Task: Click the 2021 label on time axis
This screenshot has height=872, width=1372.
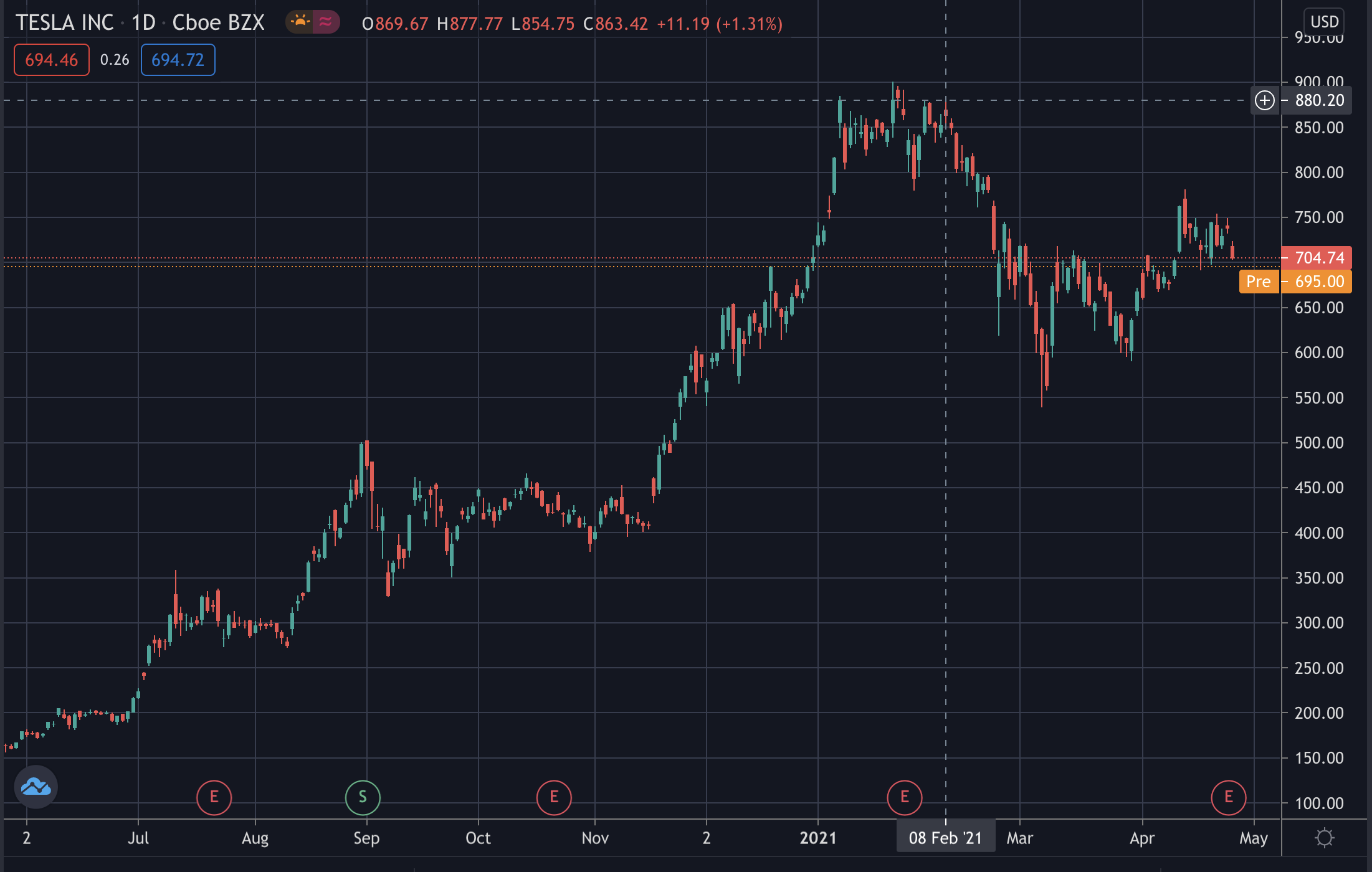Action: click(x=818, y=838)
